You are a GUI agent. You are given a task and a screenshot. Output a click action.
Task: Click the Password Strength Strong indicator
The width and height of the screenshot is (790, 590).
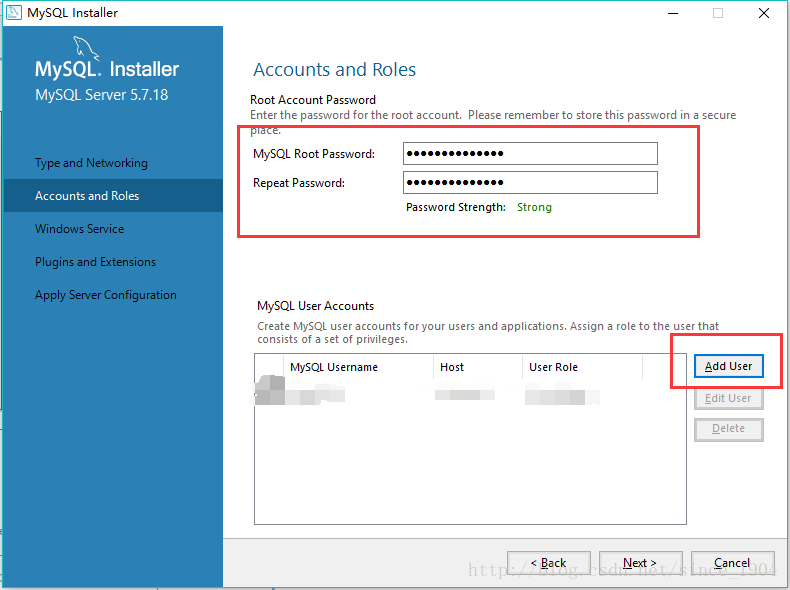click(x=534, y=207)
